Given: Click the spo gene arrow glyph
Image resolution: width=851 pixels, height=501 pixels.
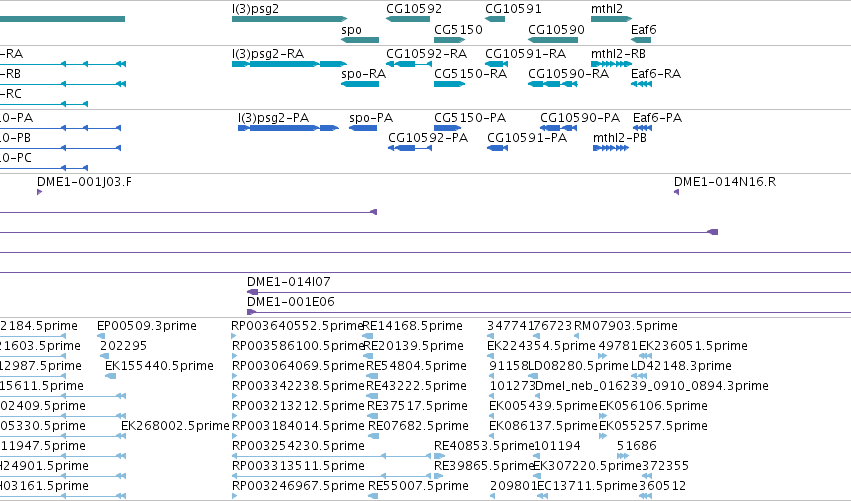Looking at the screenshot, I should [x=360, y=40].
